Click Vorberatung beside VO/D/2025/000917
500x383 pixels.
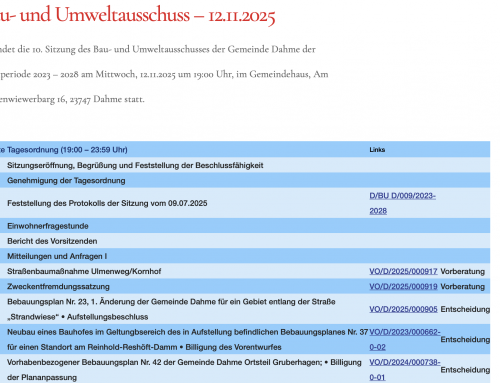[462, 271]
